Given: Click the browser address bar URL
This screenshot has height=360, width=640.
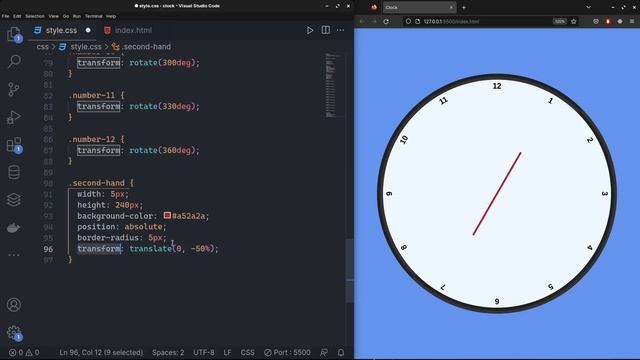Looking at the screenshot, I should 451,21.
